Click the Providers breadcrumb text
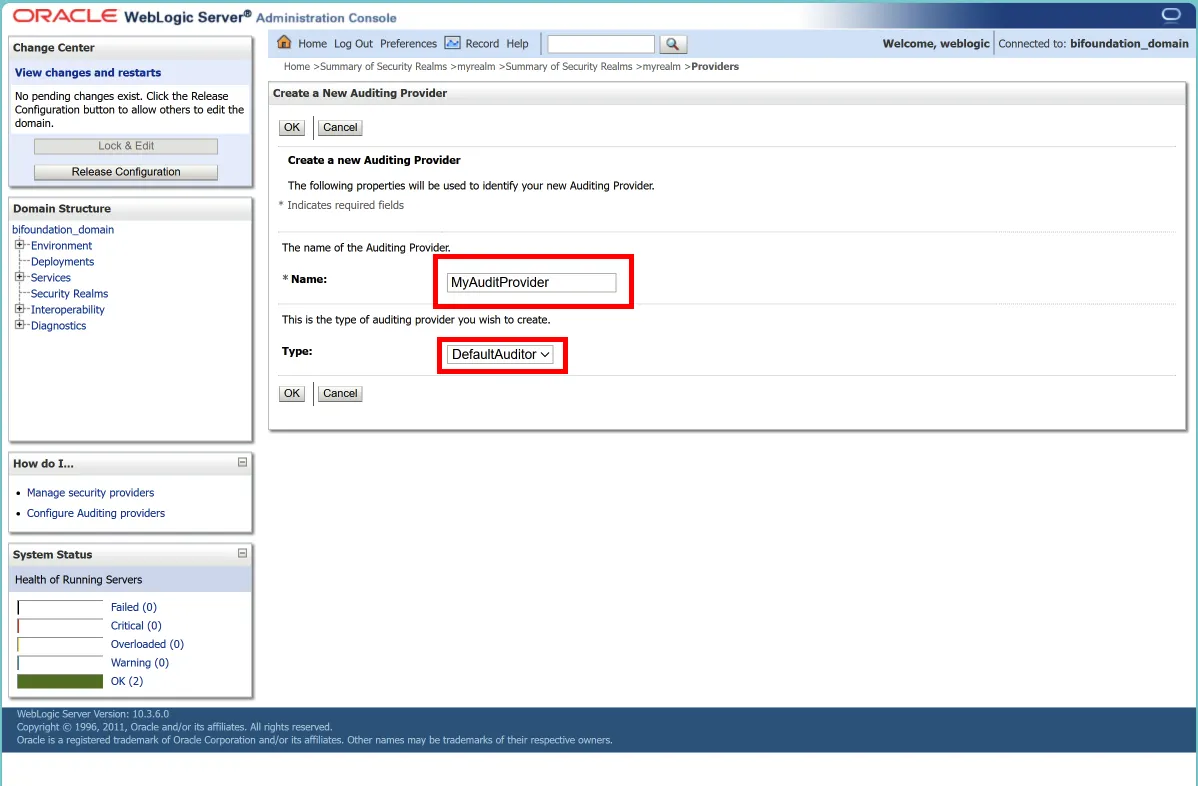Image resolution: width=1198 pixels, height=786 pixels. point(714,66)
